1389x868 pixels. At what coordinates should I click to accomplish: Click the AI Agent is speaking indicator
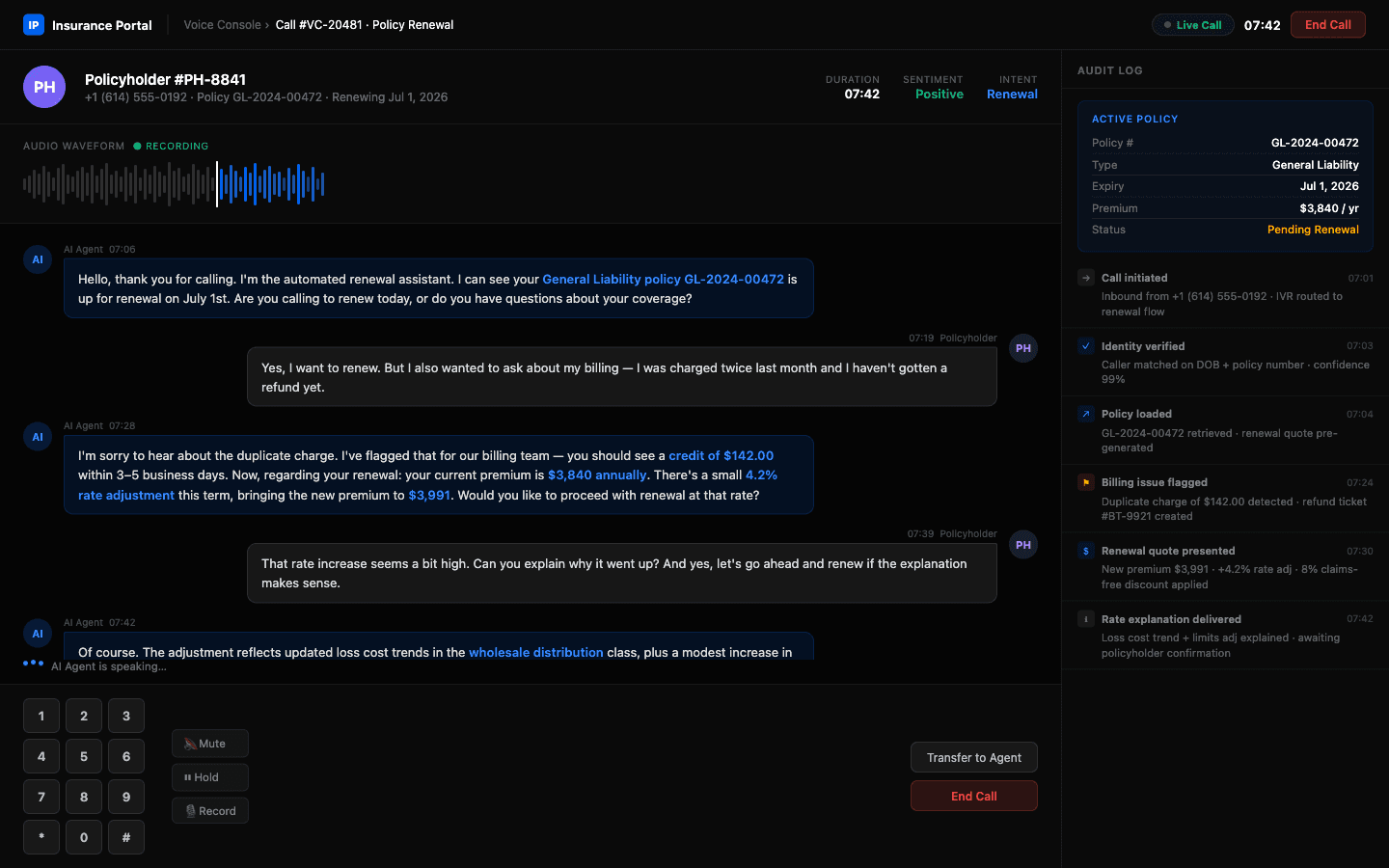pyautogui.click(x=95, y=666)
